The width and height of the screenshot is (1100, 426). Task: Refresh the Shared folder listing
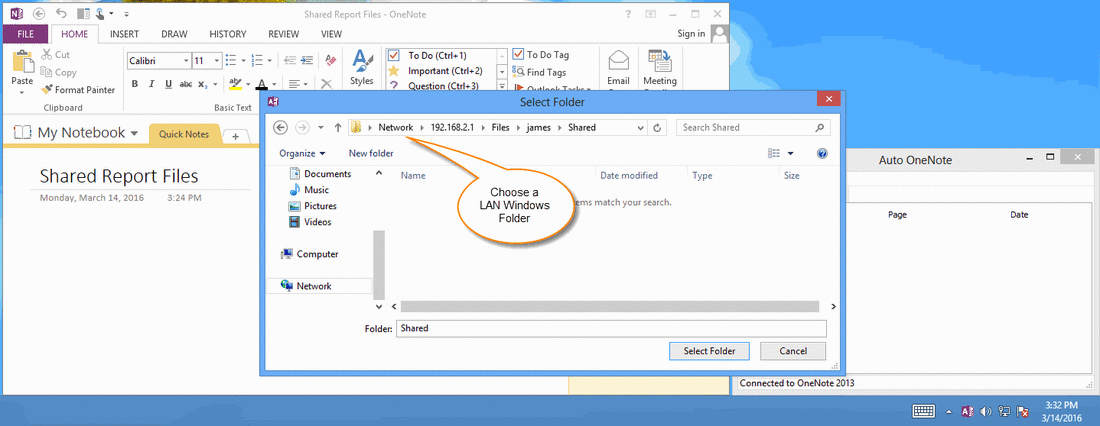click(657, 128)
